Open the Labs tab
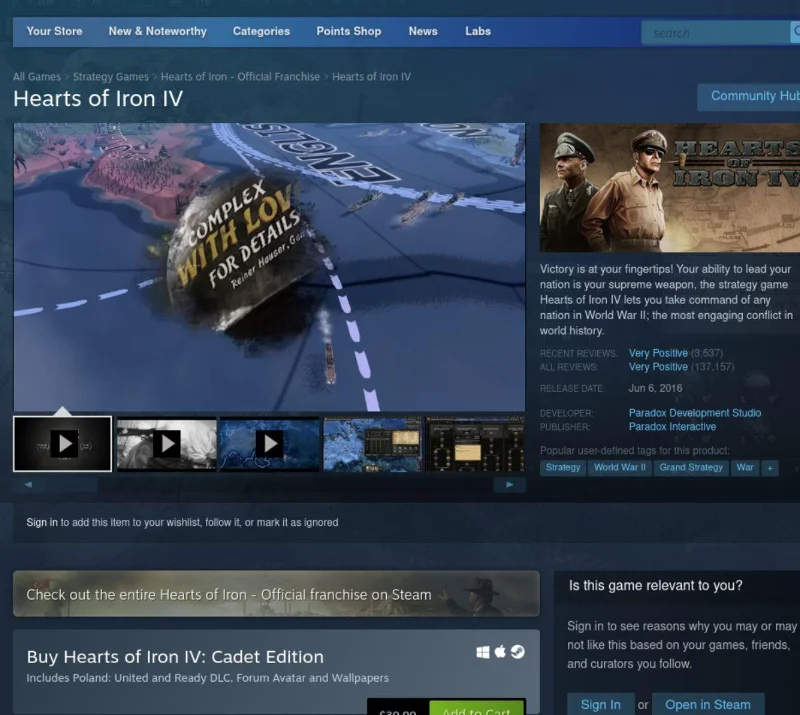The image size is (800, 715). 478,31
